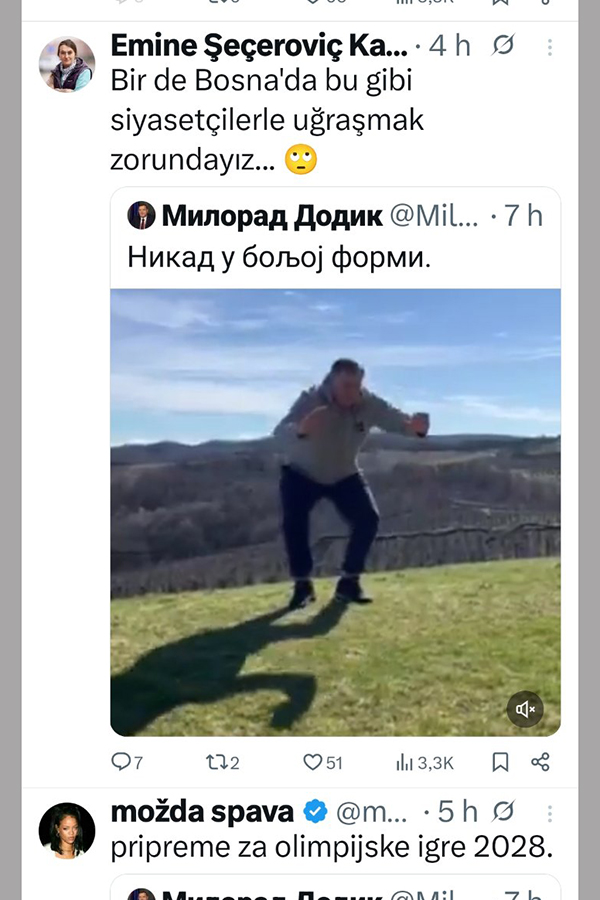This screenshot has width=600, height=900.
Task: Open replies on Emine's post
Action: 126,762
